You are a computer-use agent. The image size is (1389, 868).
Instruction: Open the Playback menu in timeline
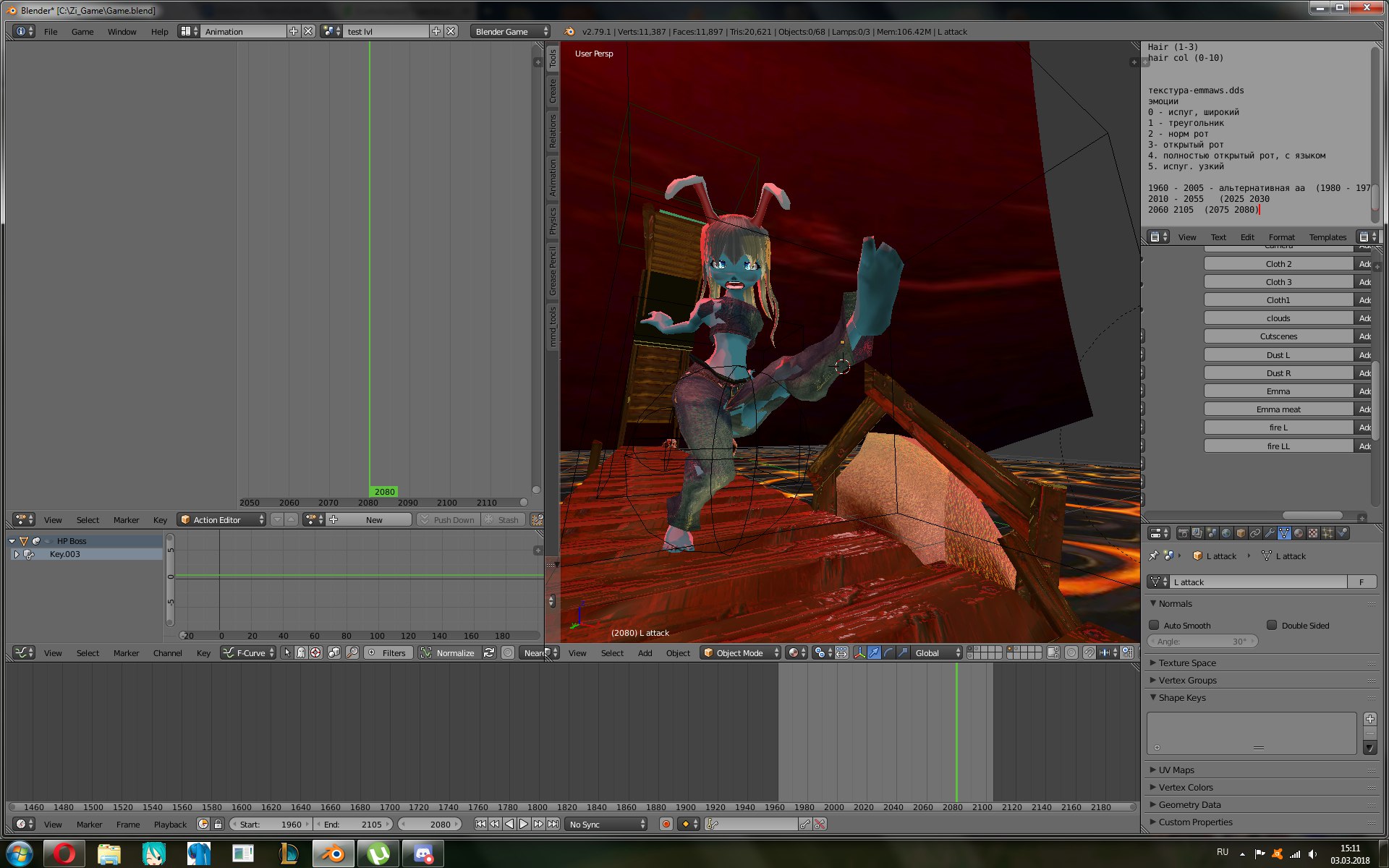coord(170,824)
